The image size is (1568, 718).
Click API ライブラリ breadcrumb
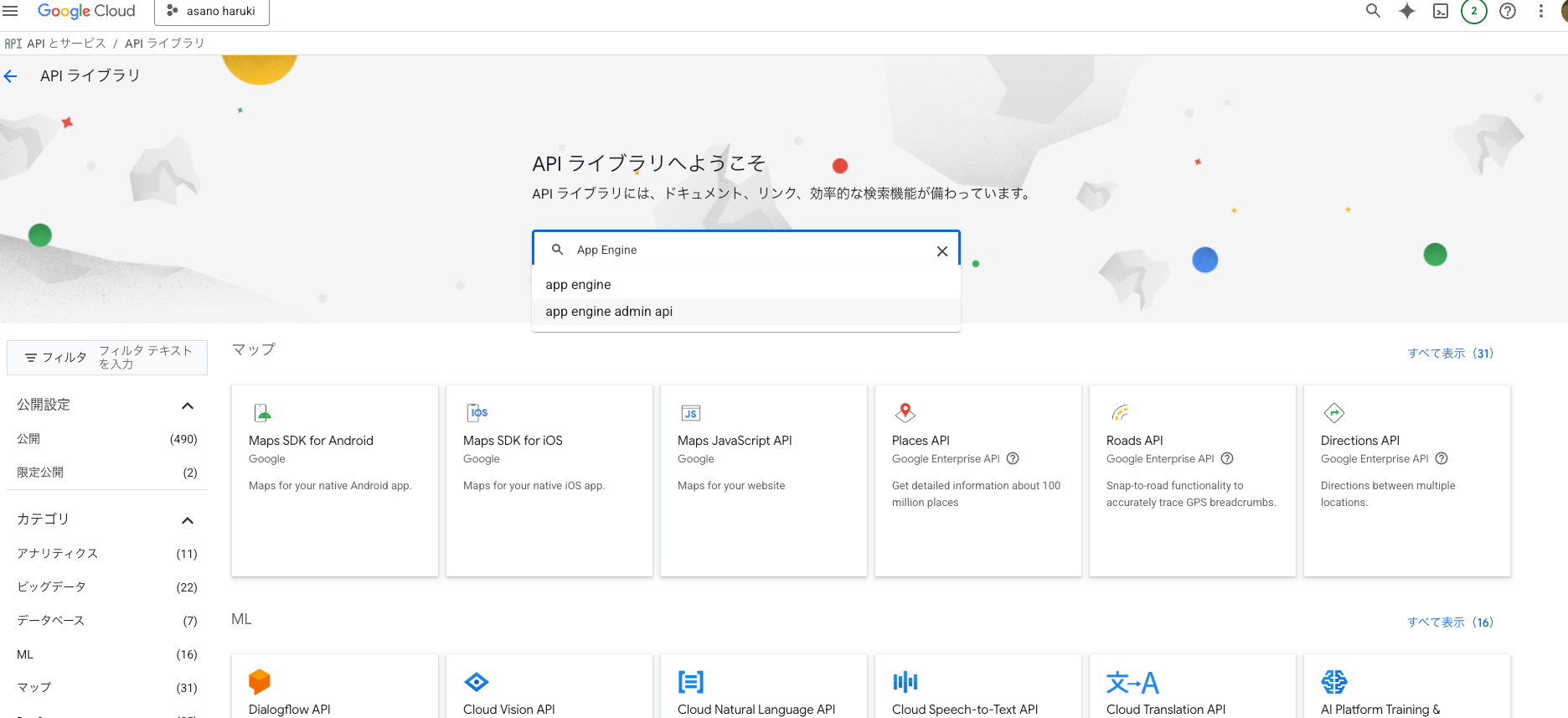(x=164, y=44)
